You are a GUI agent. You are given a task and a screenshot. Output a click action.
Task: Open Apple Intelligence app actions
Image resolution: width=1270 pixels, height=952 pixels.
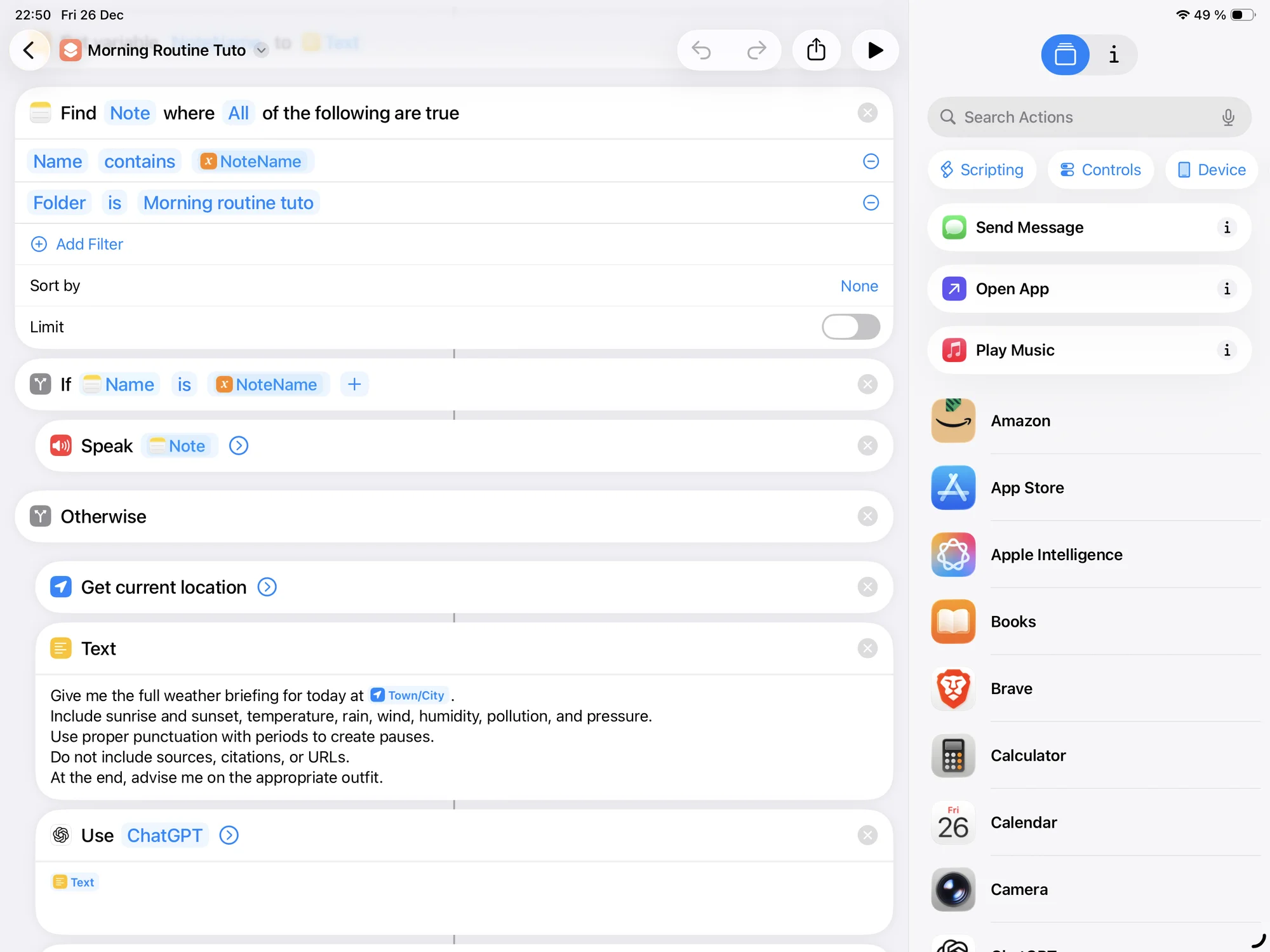pyautogui.click(x=1056, y=554)
